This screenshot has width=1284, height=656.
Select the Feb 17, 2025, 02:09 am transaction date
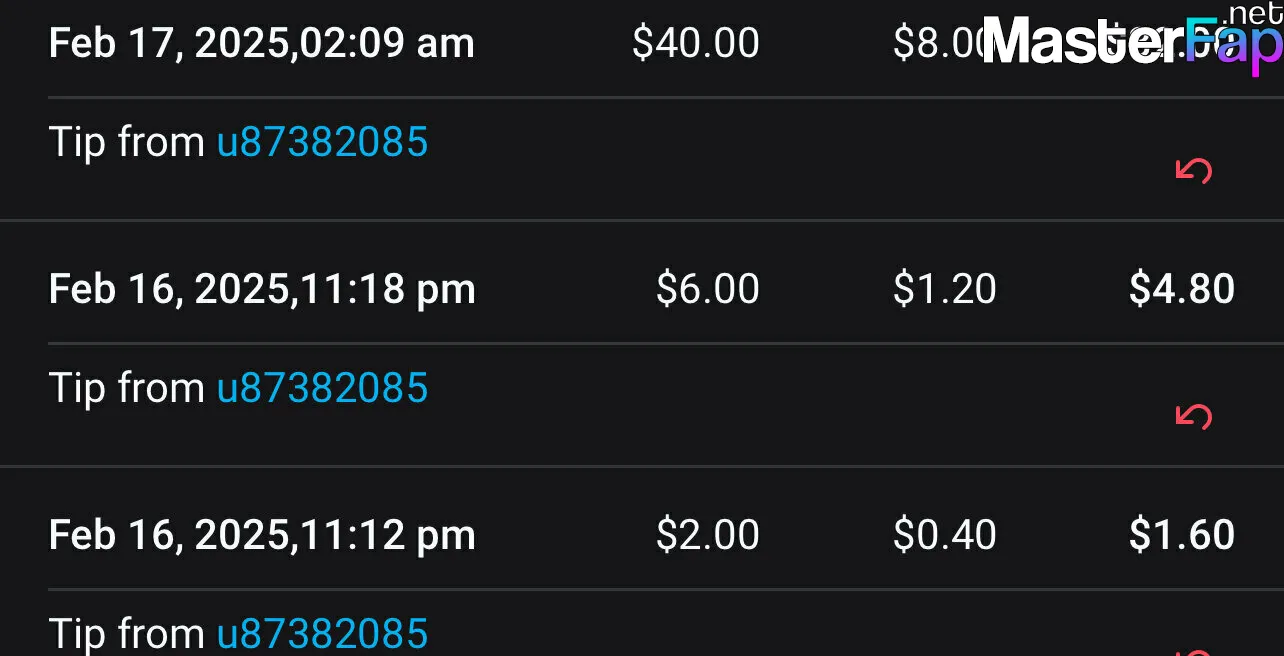[262, 44]
